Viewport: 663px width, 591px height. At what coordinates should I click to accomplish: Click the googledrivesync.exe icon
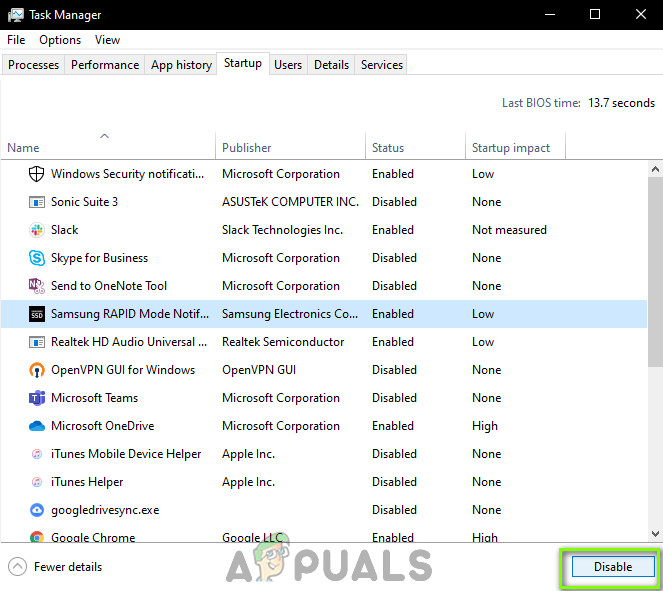[37, 510]
